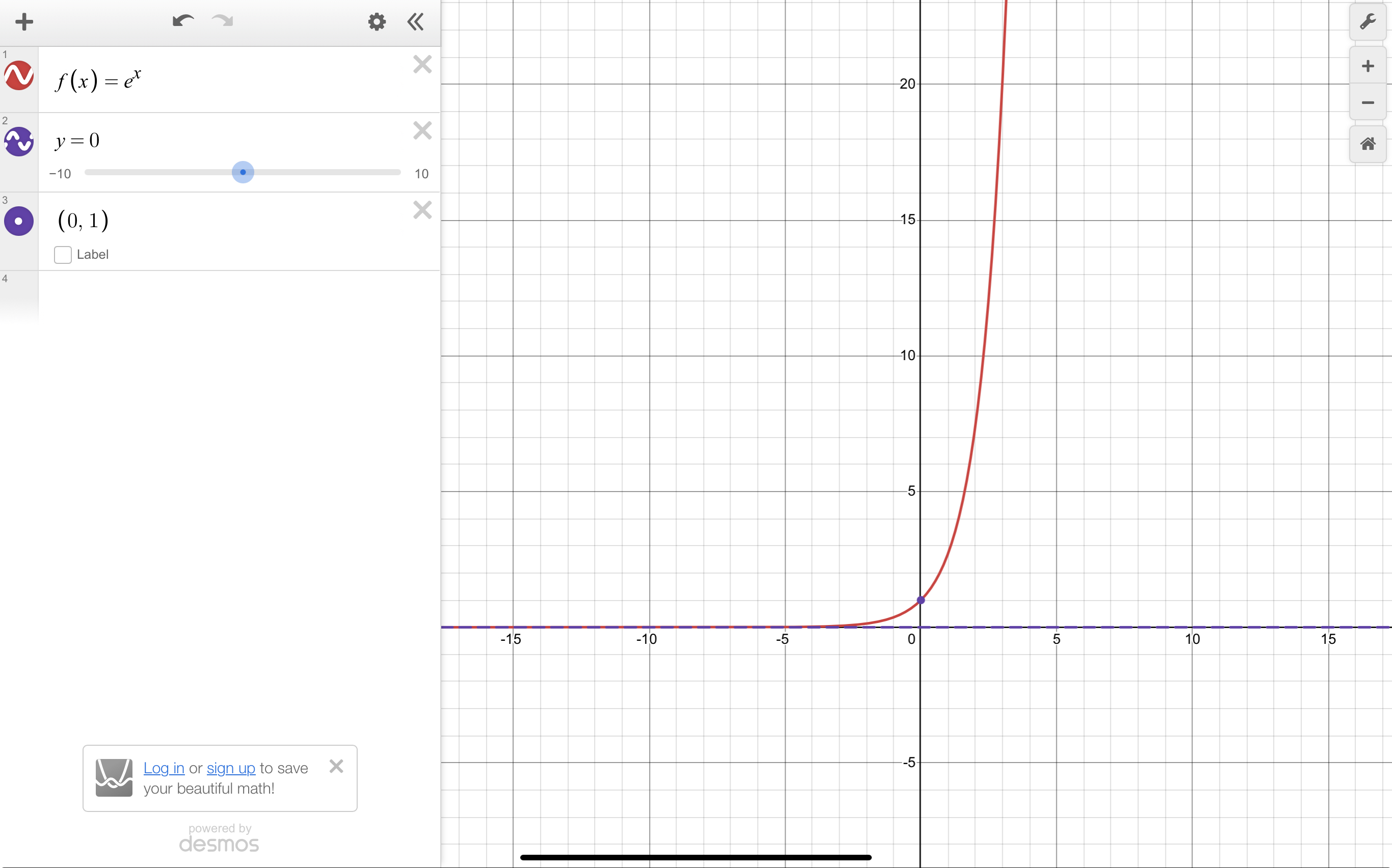The image size is (1392, 868).
Task: Open the graph settings wrench menu
Action: click(x=1368, y=22)
